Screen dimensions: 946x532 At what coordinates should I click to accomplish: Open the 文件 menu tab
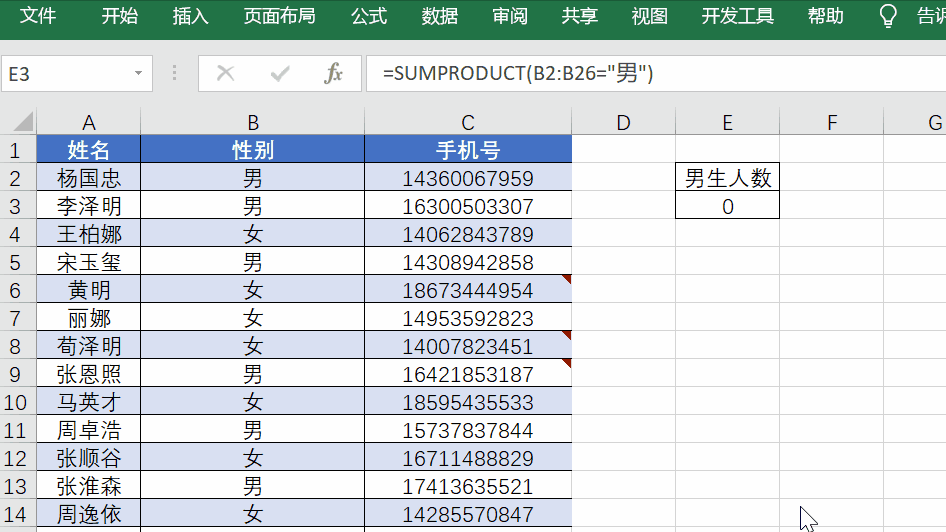[x=38, y=16]
